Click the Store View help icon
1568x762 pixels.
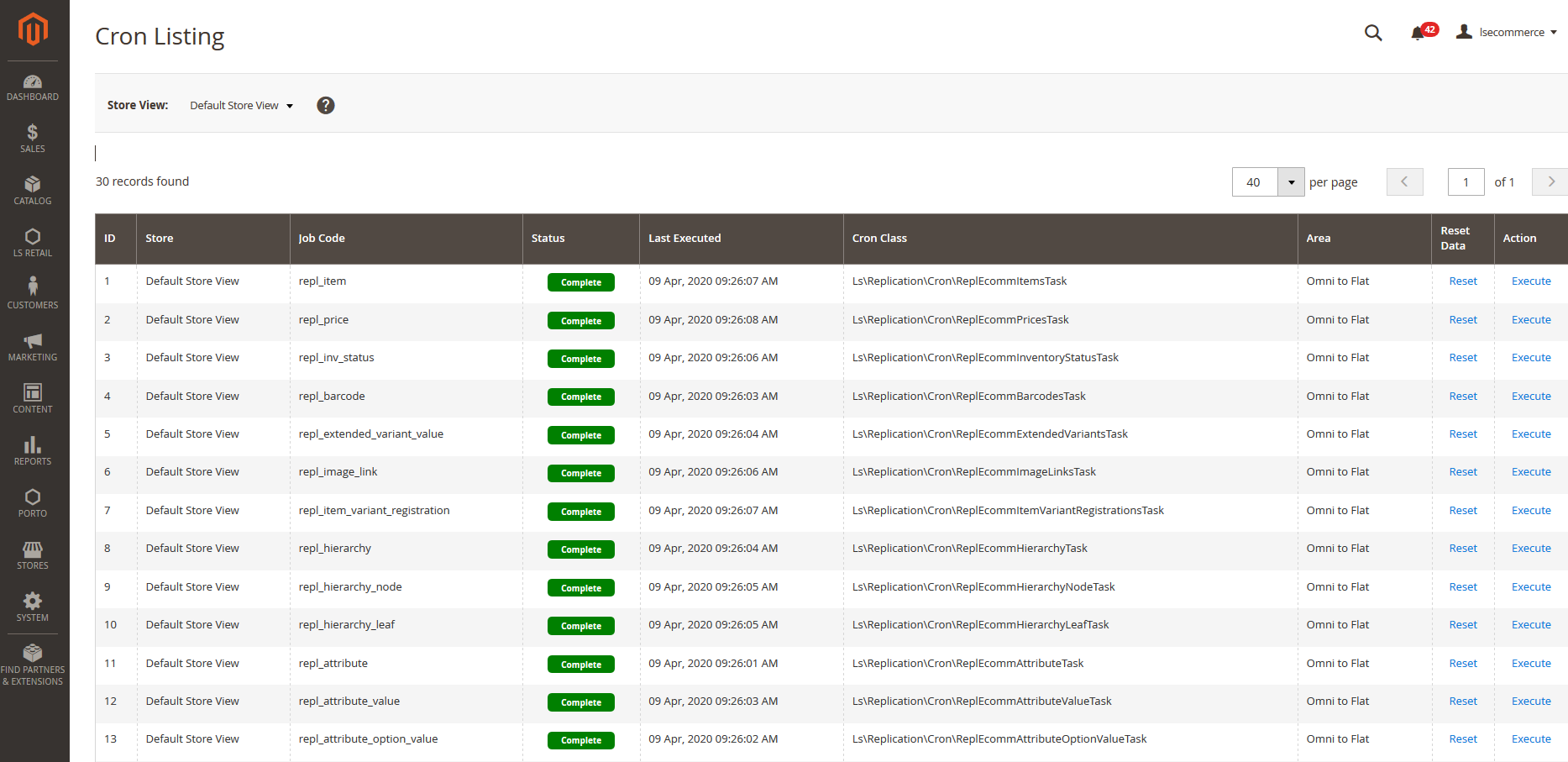click(x=326, y=105)
